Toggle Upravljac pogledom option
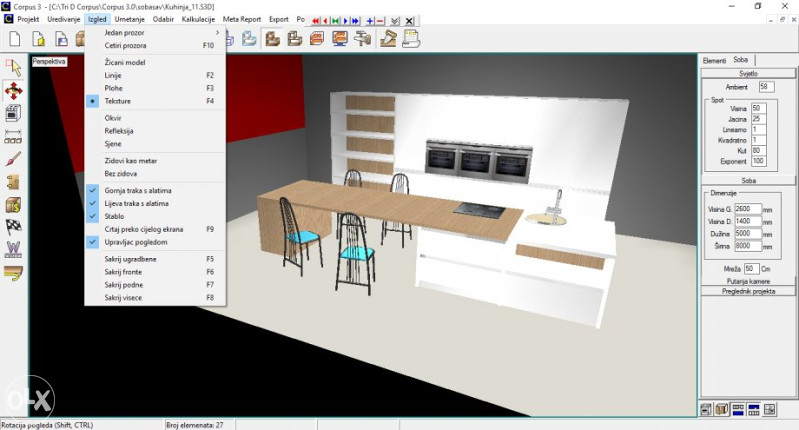 [x=155, y=242]
